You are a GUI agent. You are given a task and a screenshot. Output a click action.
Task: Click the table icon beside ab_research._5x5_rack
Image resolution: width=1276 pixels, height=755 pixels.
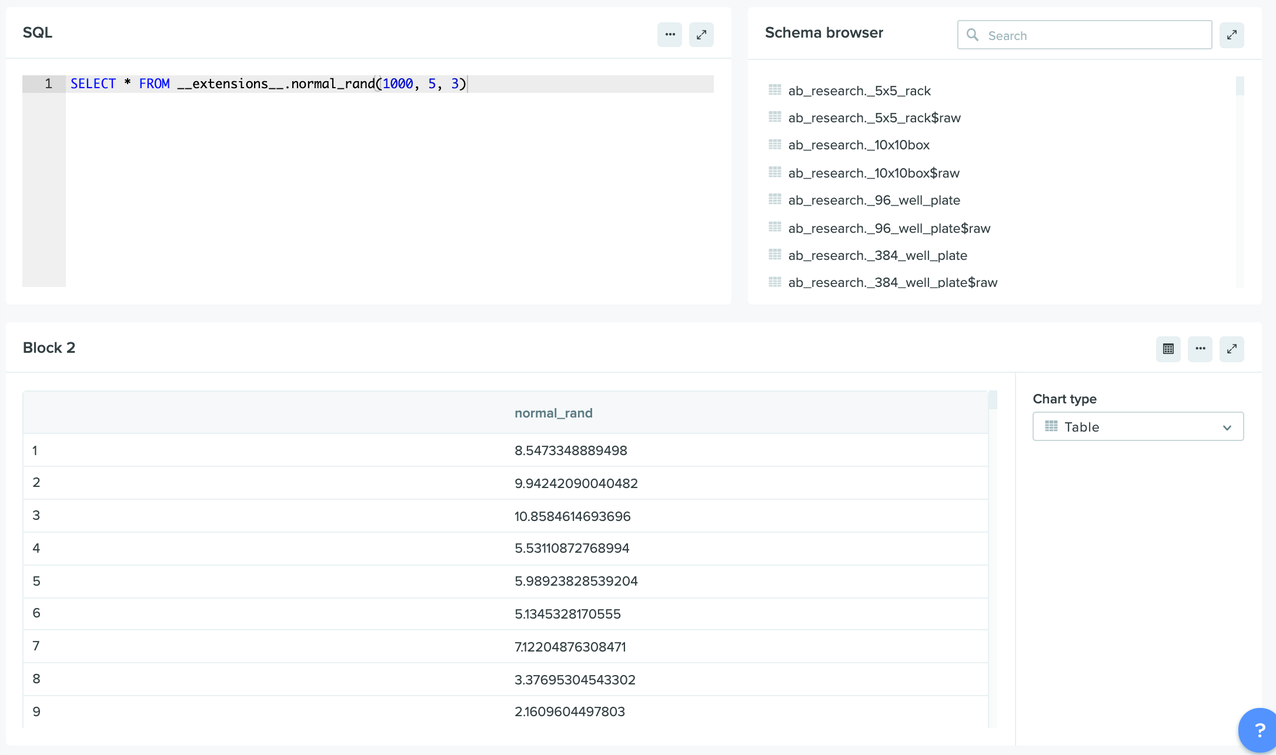(775, 90)
